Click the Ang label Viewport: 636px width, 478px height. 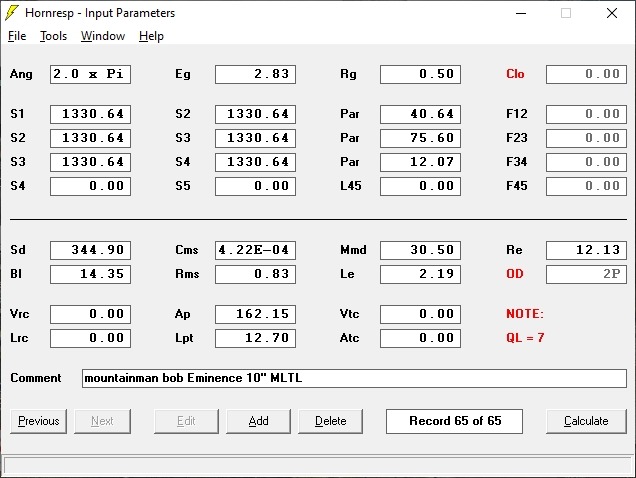tap(21, 74)
